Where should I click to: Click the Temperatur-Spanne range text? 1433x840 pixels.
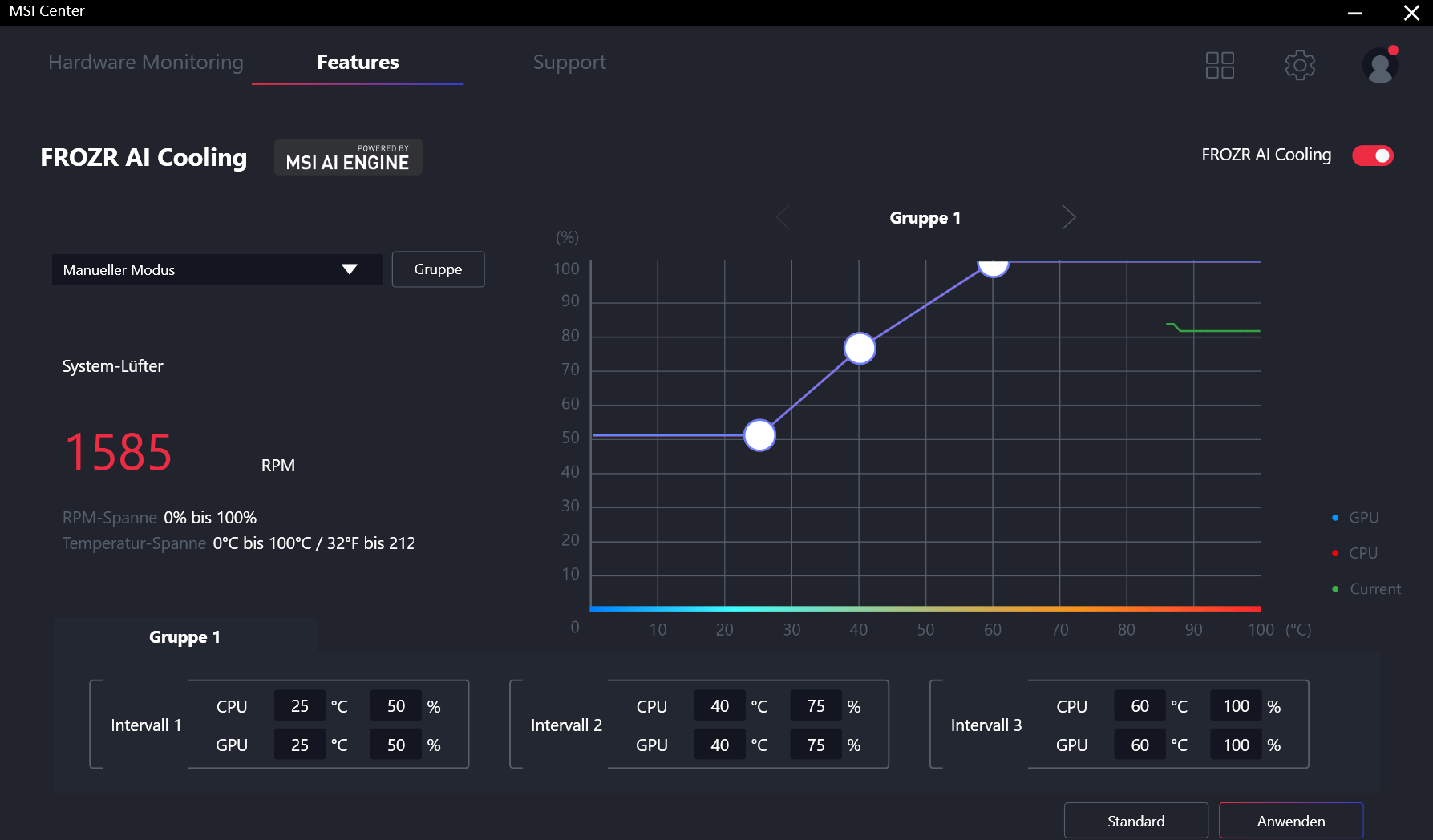(239, 543)
